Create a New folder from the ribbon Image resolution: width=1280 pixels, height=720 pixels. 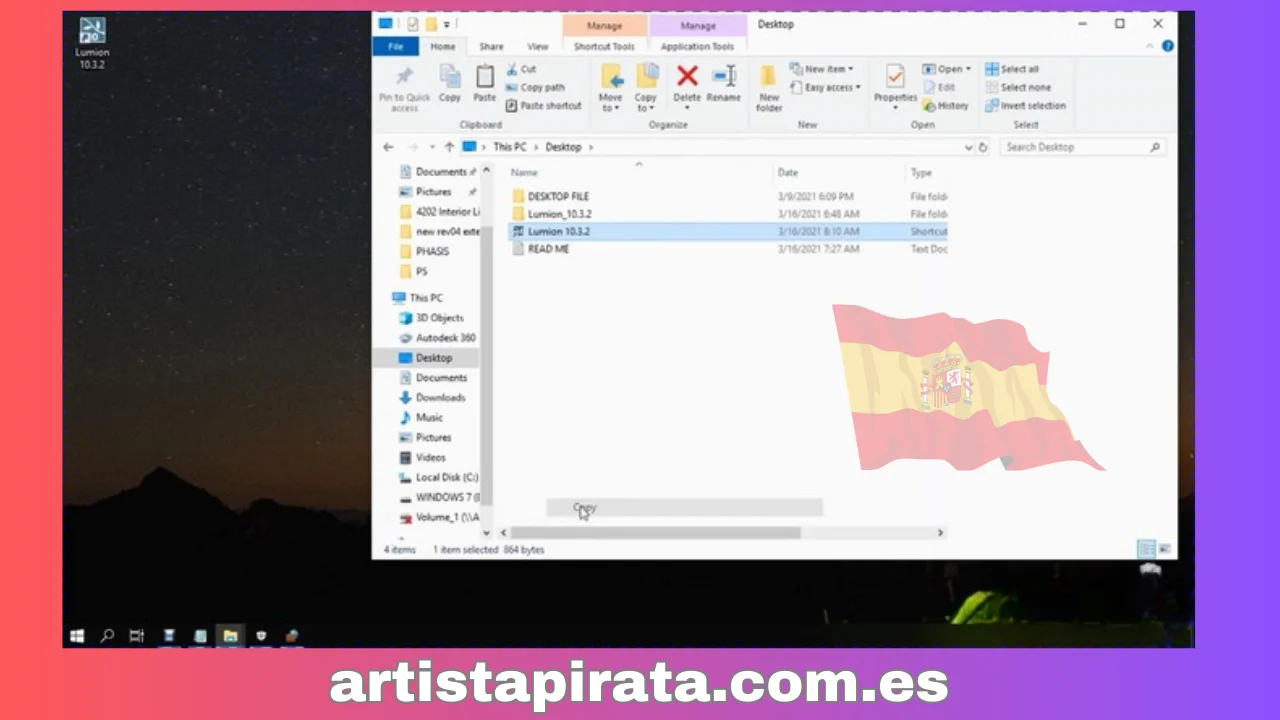tap(769, 88)
